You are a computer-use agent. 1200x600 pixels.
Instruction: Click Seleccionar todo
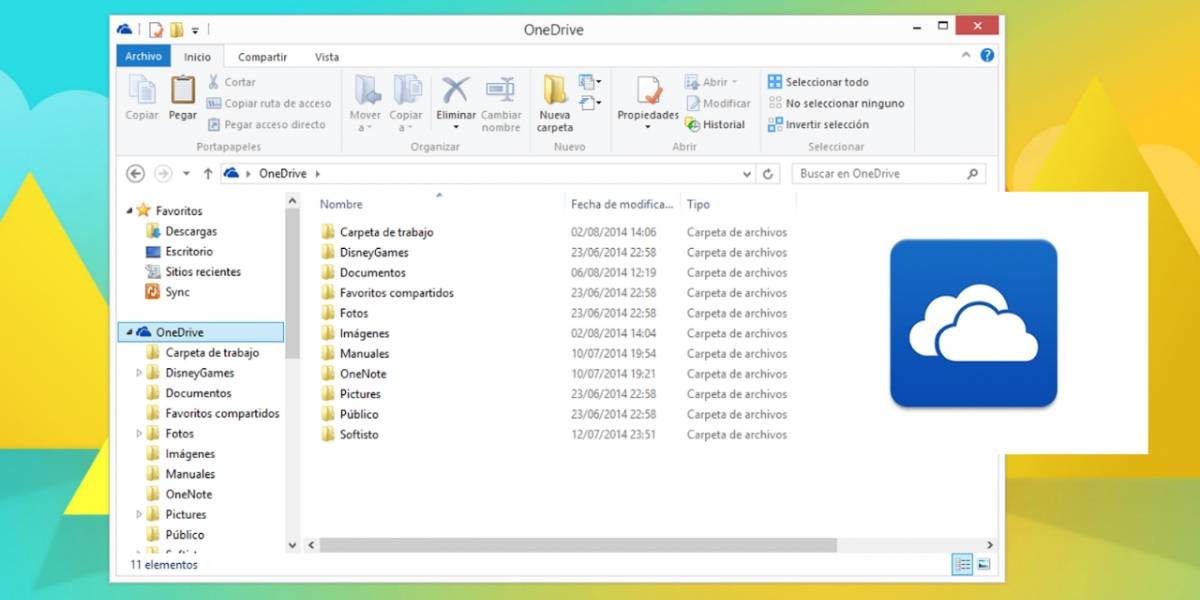pyautogui.click(x=818, y=82)
